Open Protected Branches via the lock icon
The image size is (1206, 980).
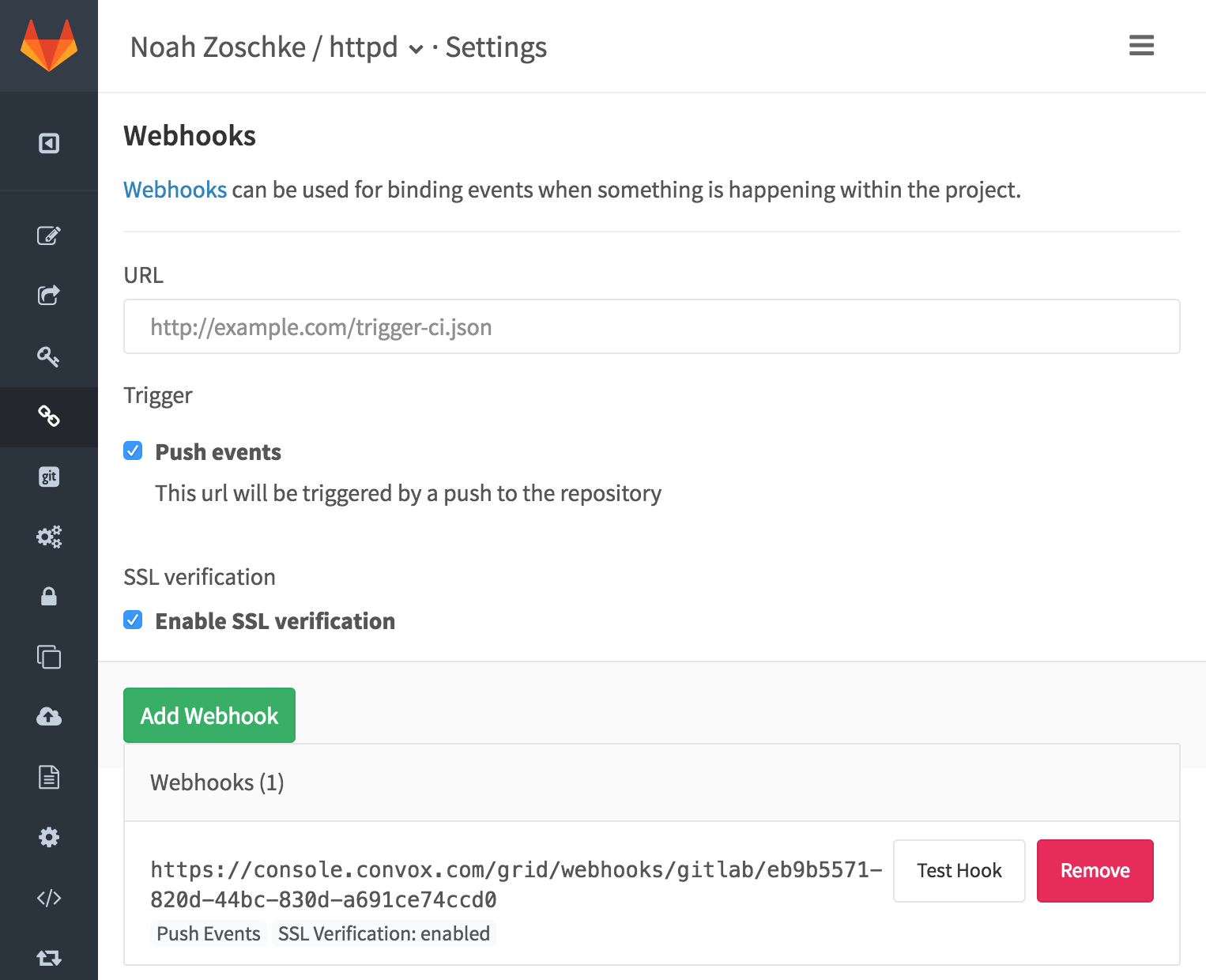click(49, 597)
